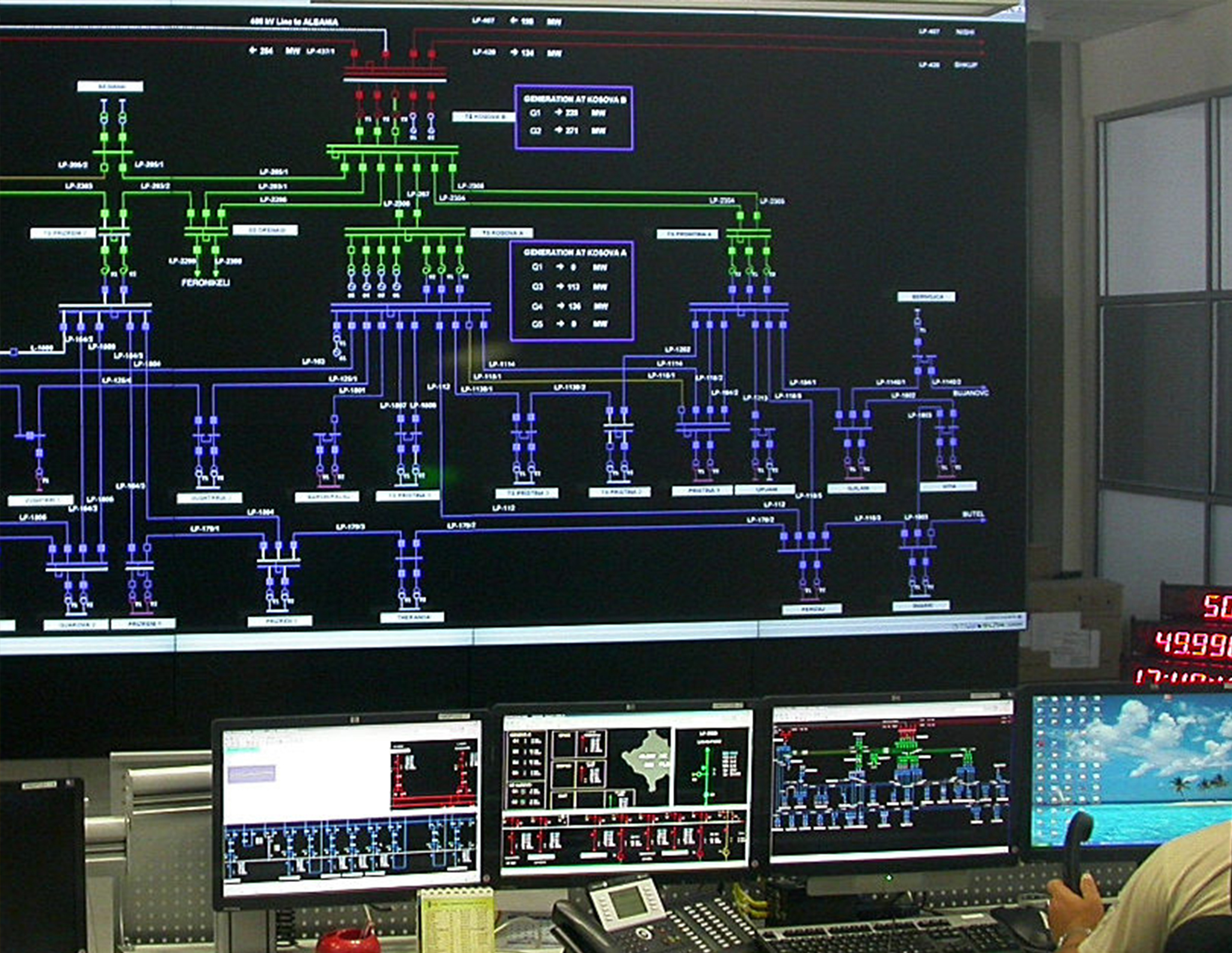This screenshot has width=1232, height=953.
Task: Click leftmost blue breaker on Prishtina 4 110 kV bus
Action: pos(695,325)
